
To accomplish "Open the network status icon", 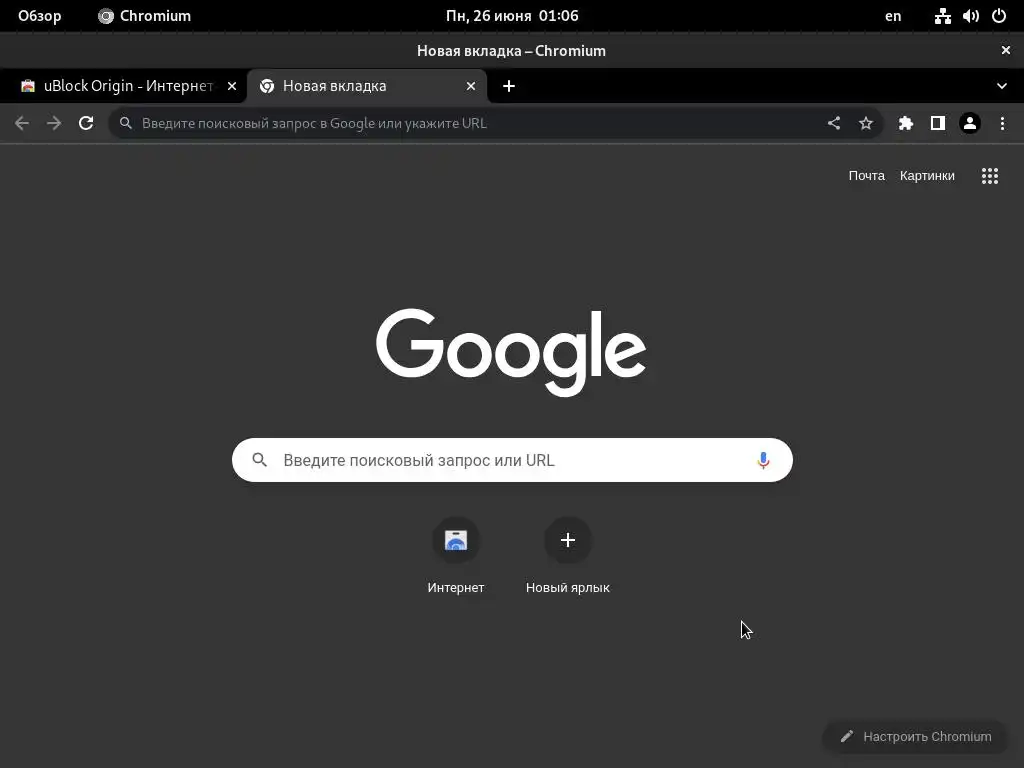I will (x=942, y=16).
